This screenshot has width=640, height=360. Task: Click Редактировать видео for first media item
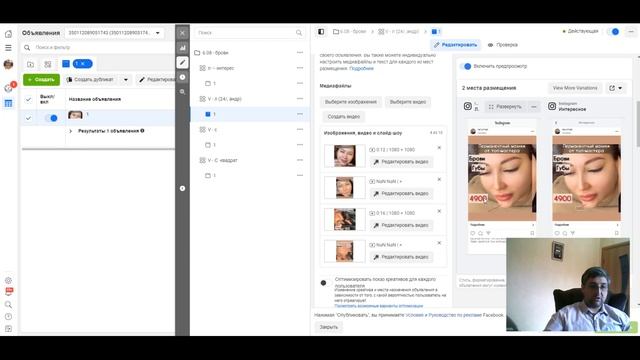click(401, 162)
